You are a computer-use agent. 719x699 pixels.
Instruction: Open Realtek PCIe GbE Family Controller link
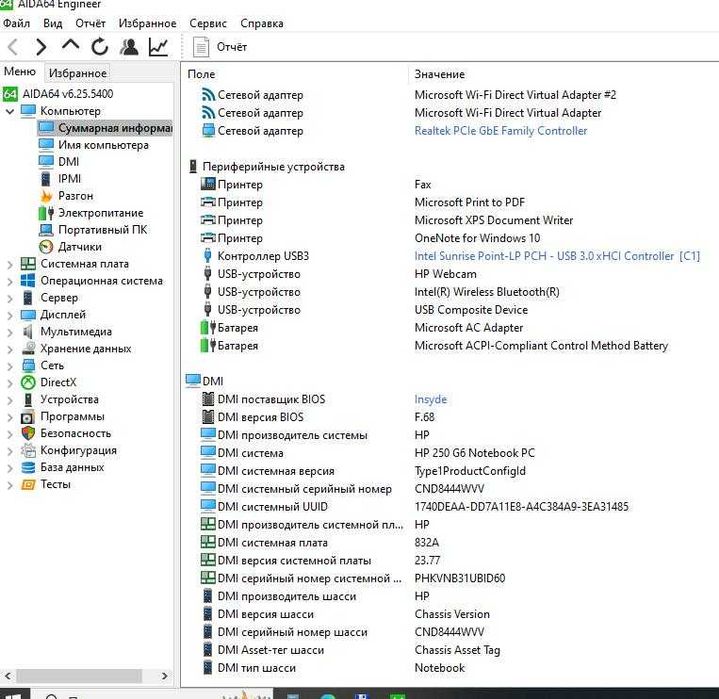click(x=501, y=131)
